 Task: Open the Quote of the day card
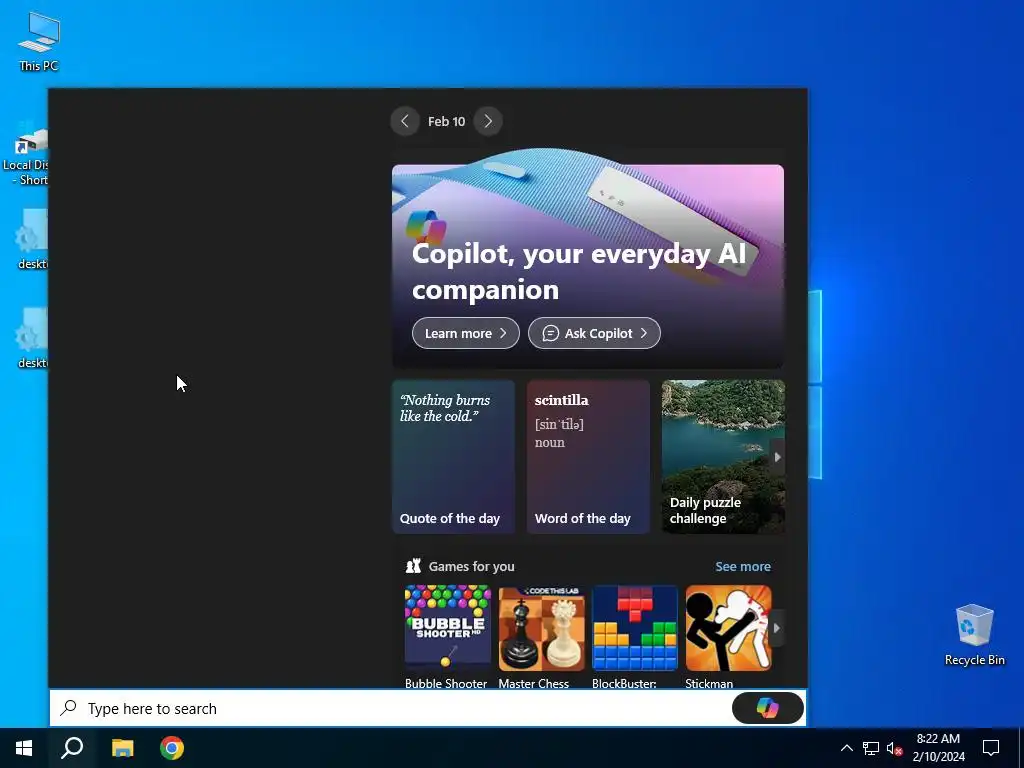453,456
